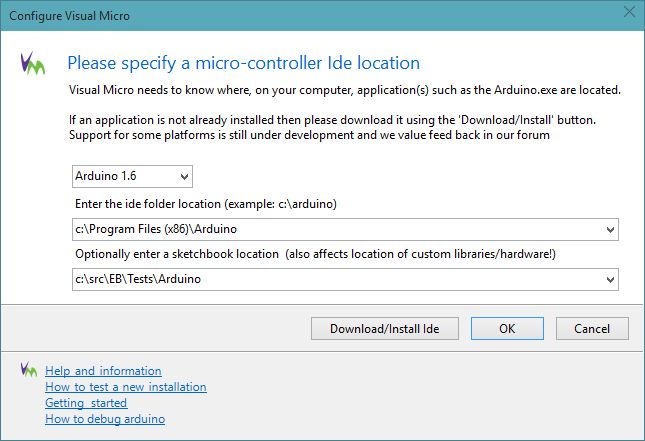Click the 'Please specify a micro-controller Ide location' heading
The image size is (645, 441).
[243, 62]
